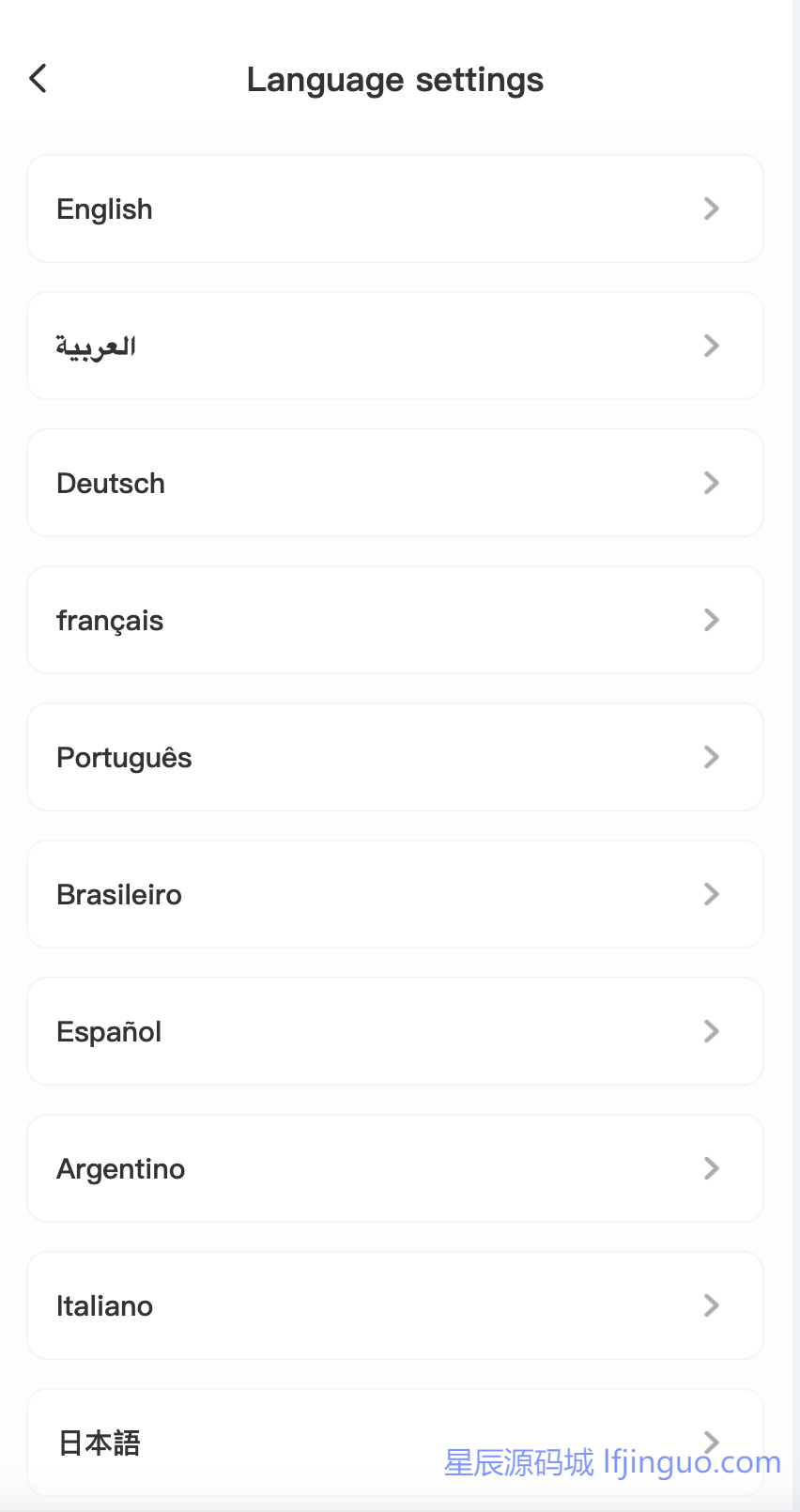Screen dimensions: 800x1512
Task: Choose the Arabic language option
Action: coord(96,346)
